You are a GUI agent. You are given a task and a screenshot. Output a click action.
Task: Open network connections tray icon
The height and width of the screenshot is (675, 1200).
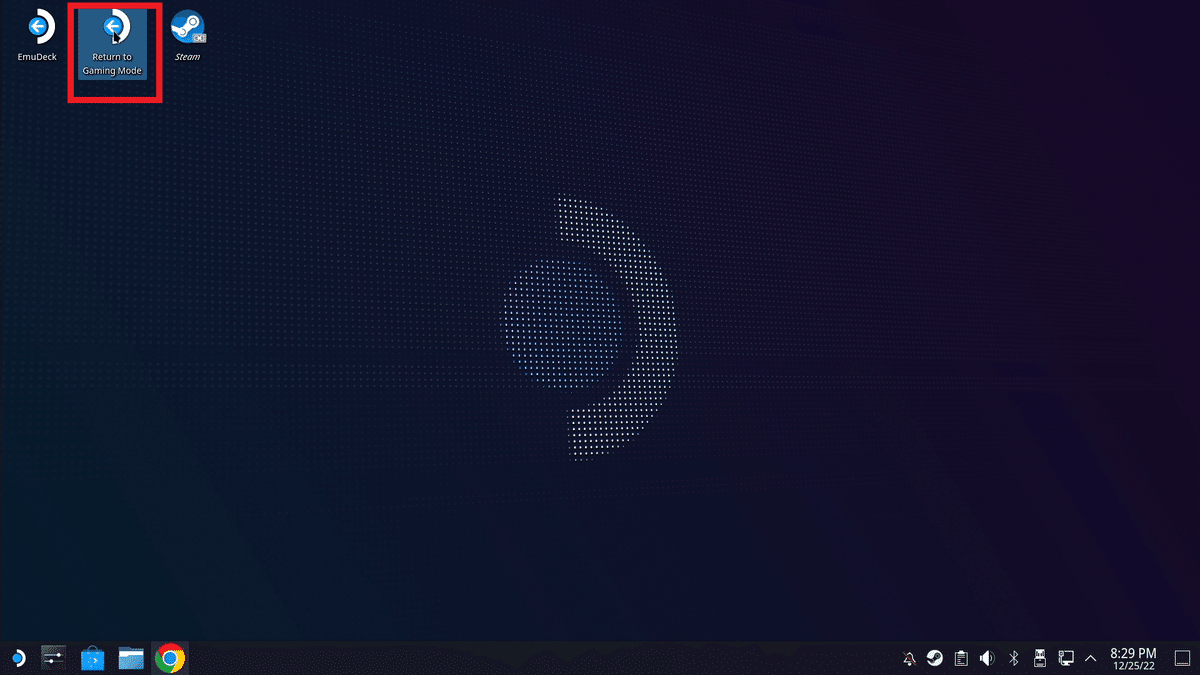1066,658
